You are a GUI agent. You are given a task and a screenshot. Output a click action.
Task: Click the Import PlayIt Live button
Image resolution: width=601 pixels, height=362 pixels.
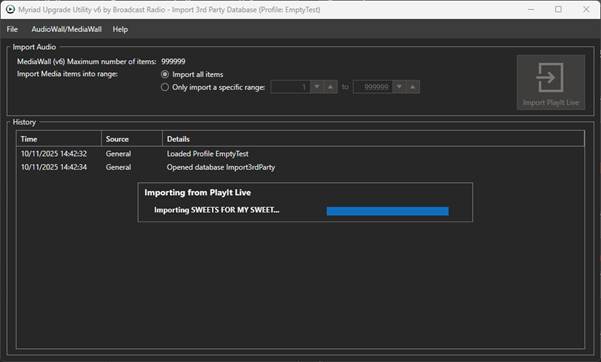[x=551, y=82]
